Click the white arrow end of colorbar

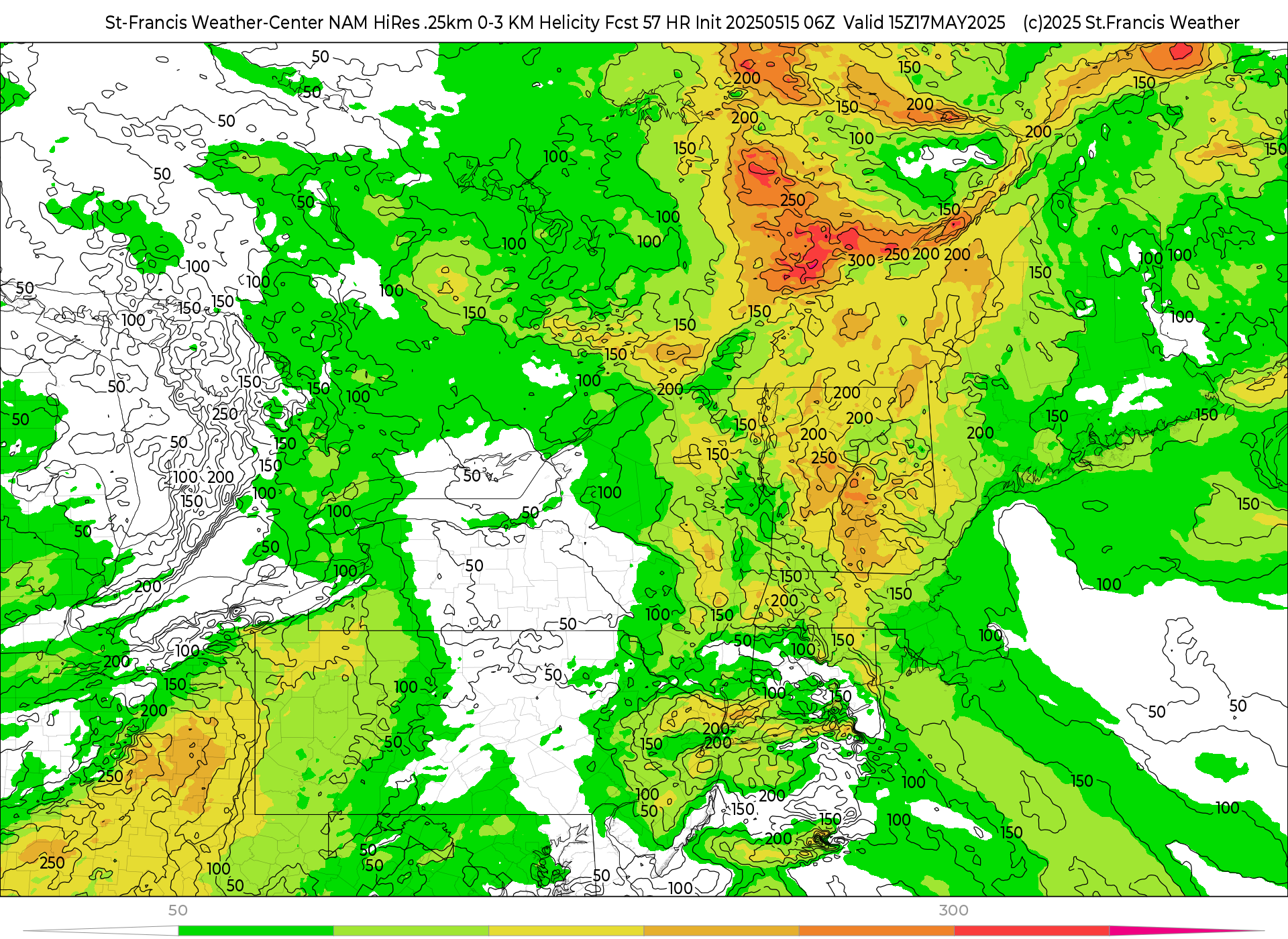(x=101, y=931)
